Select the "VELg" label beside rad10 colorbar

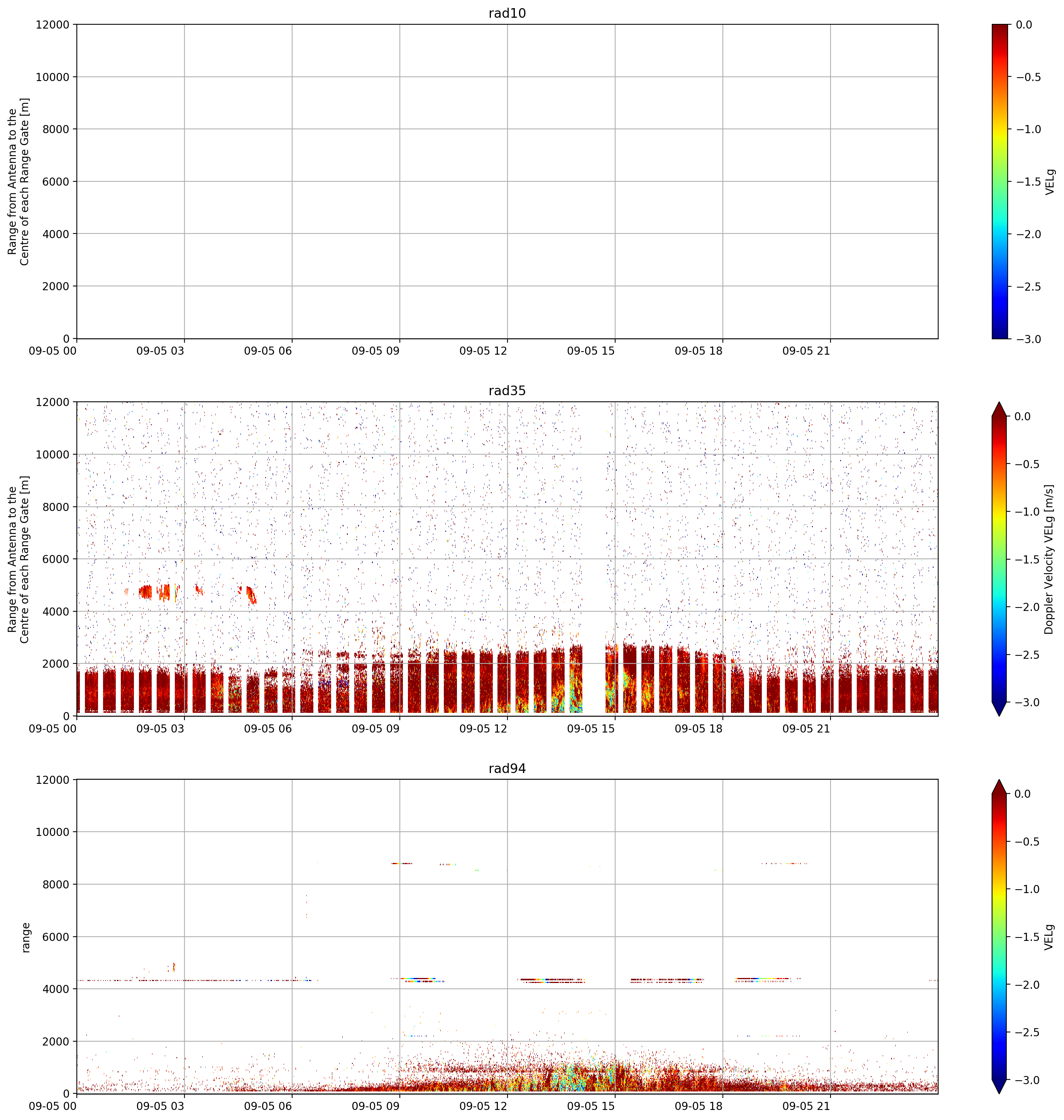1050,181
